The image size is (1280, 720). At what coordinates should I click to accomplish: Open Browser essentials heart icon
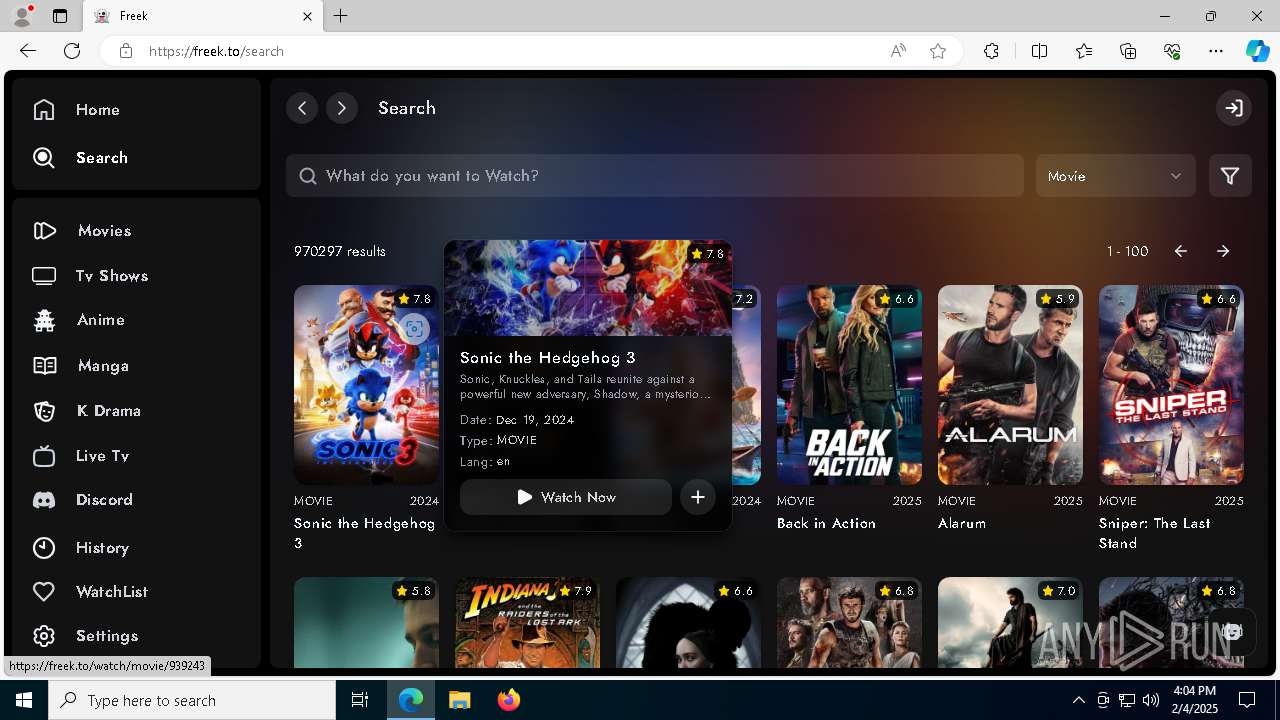pyautogui.click(x=1172, y=51)
